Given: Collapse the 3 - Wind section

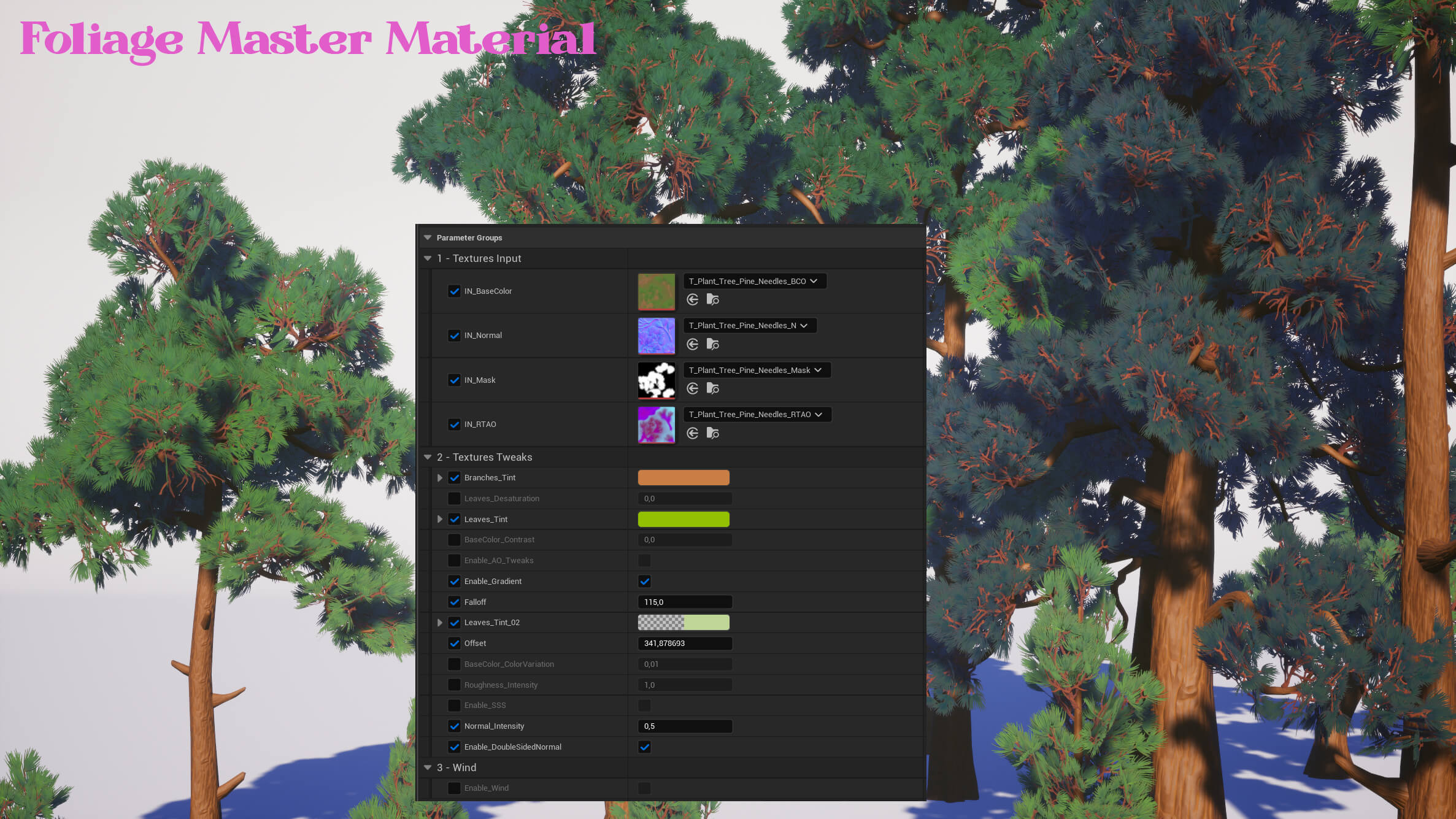Looking at the screenshot, I should [428, 767].
